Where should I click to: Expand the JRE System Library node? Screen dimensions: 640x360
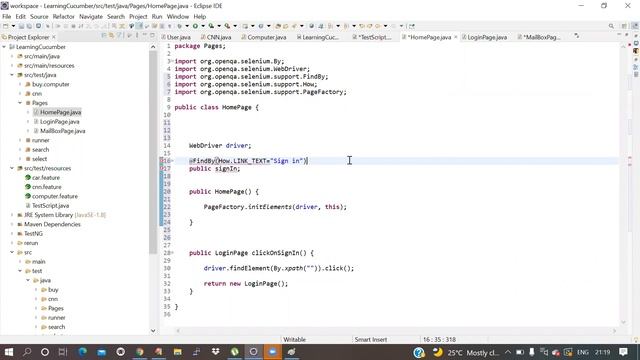pyautogui.click(x=12, y=215)
